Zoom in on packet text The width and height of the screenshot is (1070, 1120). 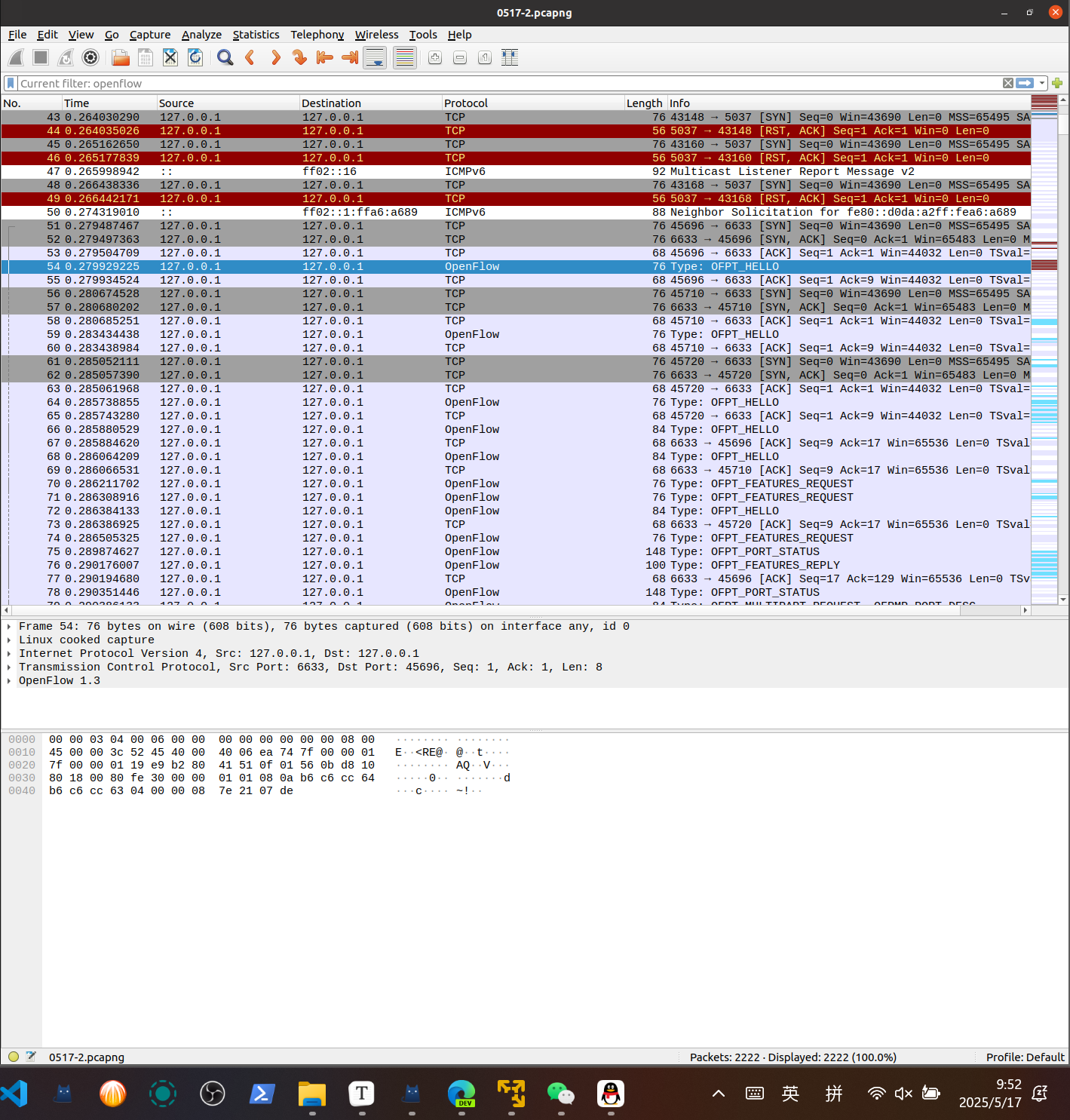(x=435, y=57)
